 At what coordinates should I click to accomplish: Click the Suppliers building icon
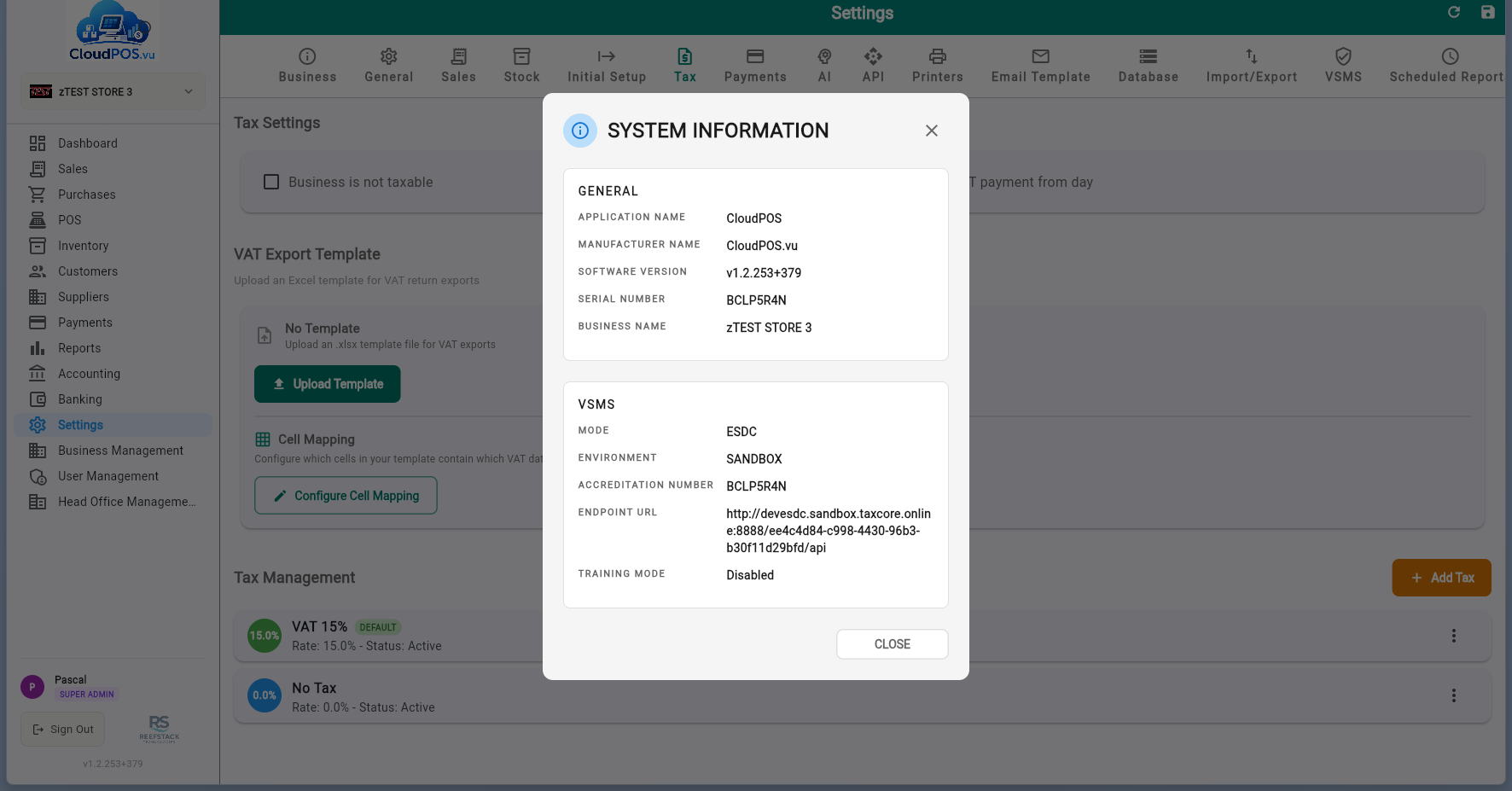click(x=38, y=297)
